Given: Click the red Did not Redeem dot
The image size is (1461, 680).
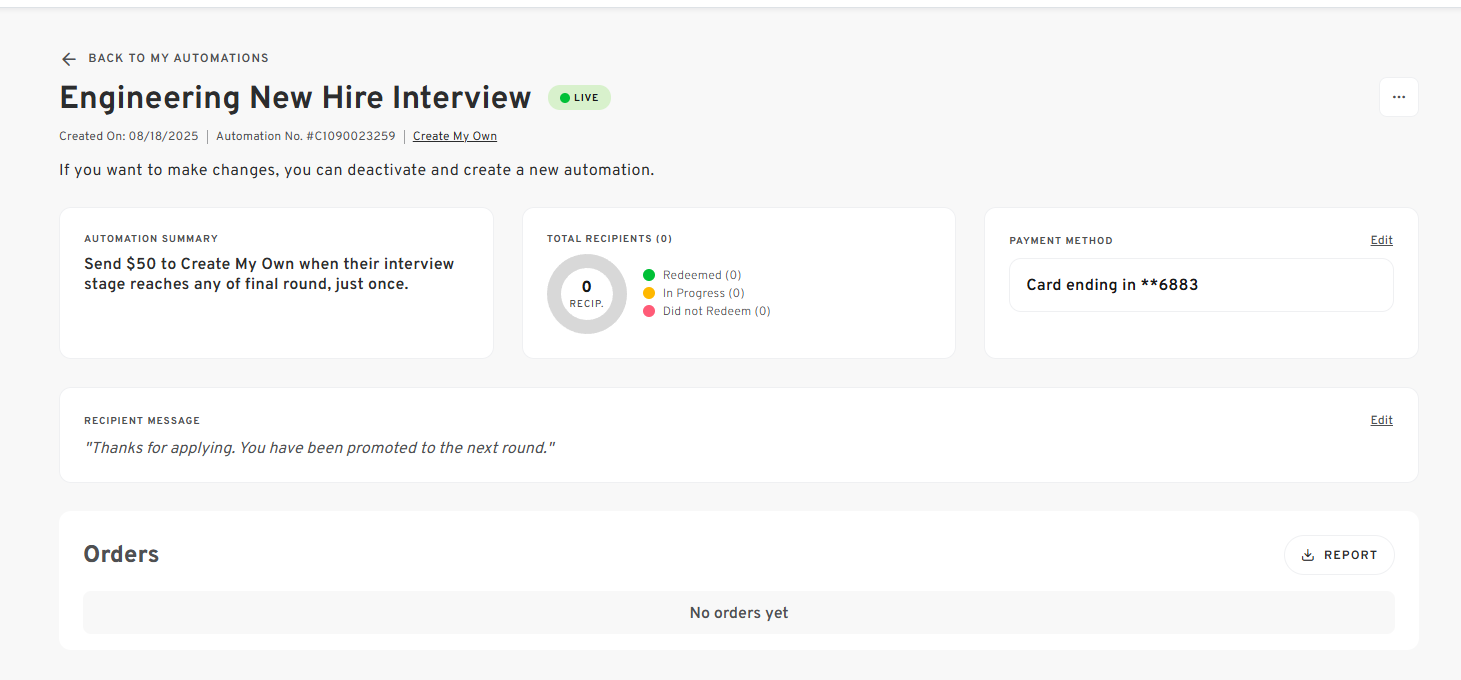Looking at the screenshot, I should click(x=649, y=311).
